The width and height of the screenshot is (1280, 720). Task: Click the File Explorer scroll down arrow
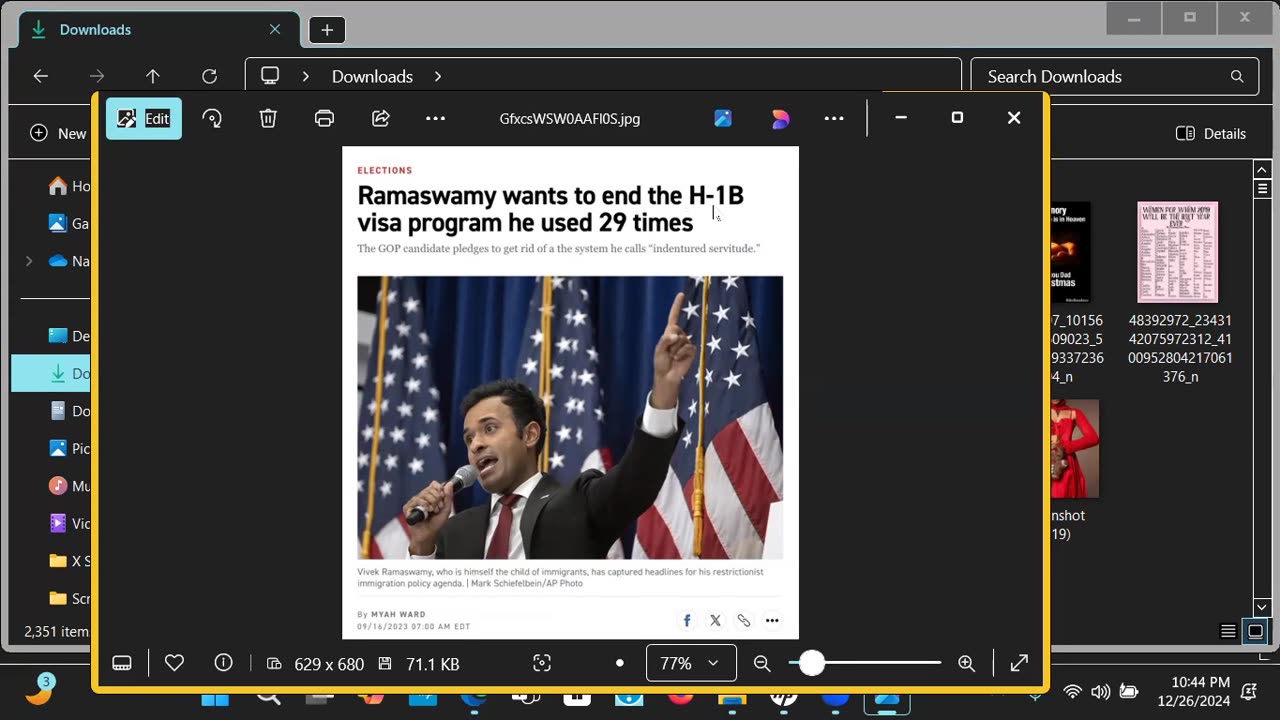pos(1262,607)
